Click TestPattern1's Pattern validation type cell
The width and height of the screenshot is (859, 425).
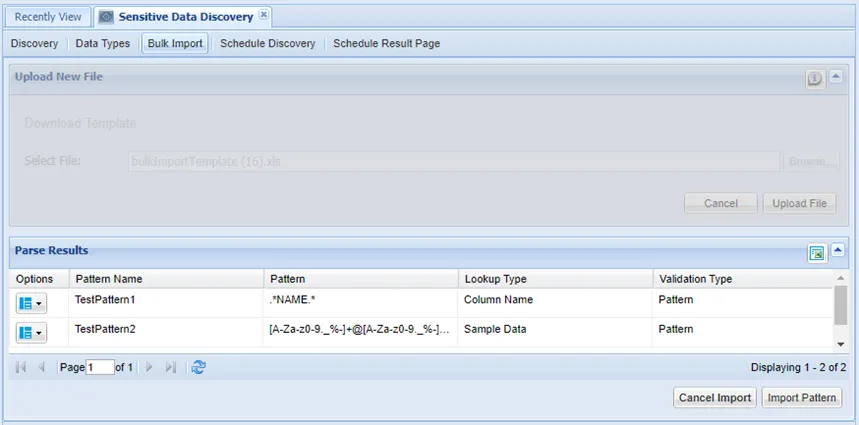(x=743, y=303)
